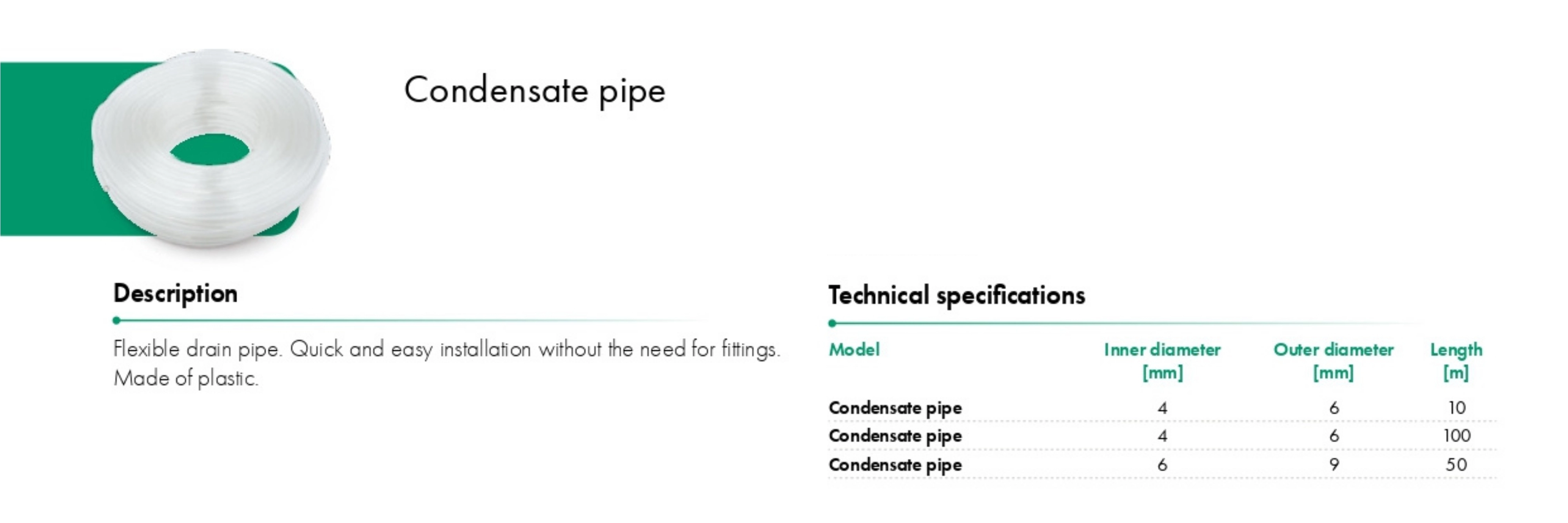1568x523 pixels.
Task: Click the outer diameter value 9
Action: (1334, 465)
